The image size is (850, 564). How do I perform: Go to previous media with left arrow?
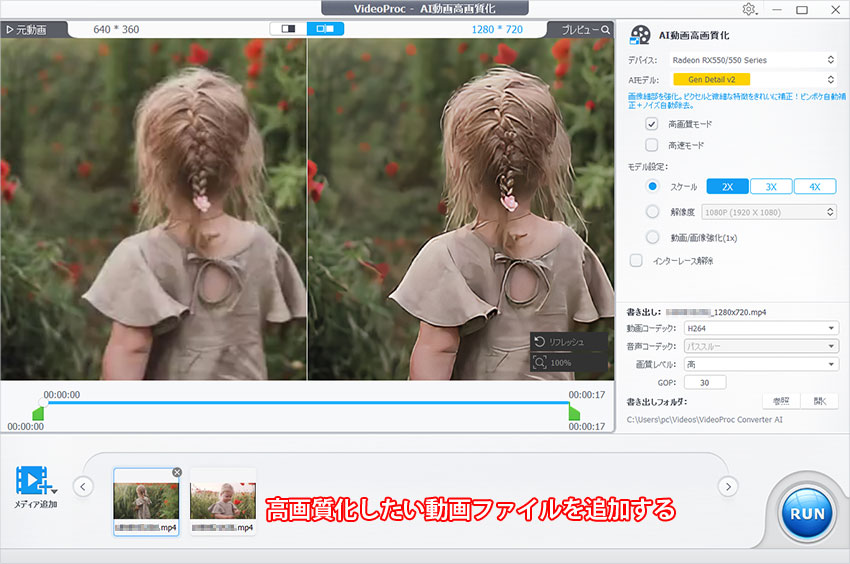click(x=83, y=486)
